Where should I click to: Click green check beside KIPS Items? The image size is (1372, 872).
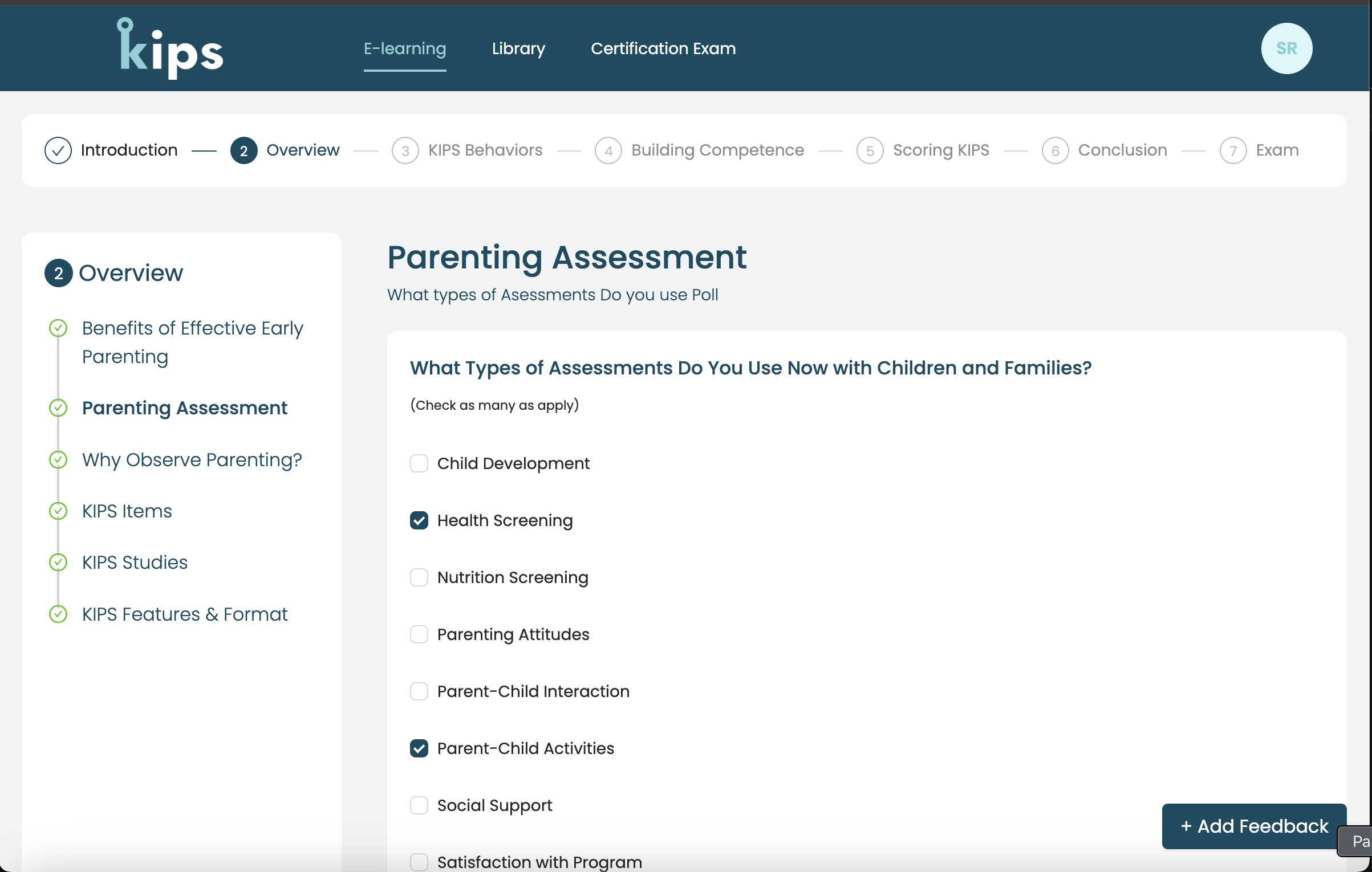pos(58,511)
